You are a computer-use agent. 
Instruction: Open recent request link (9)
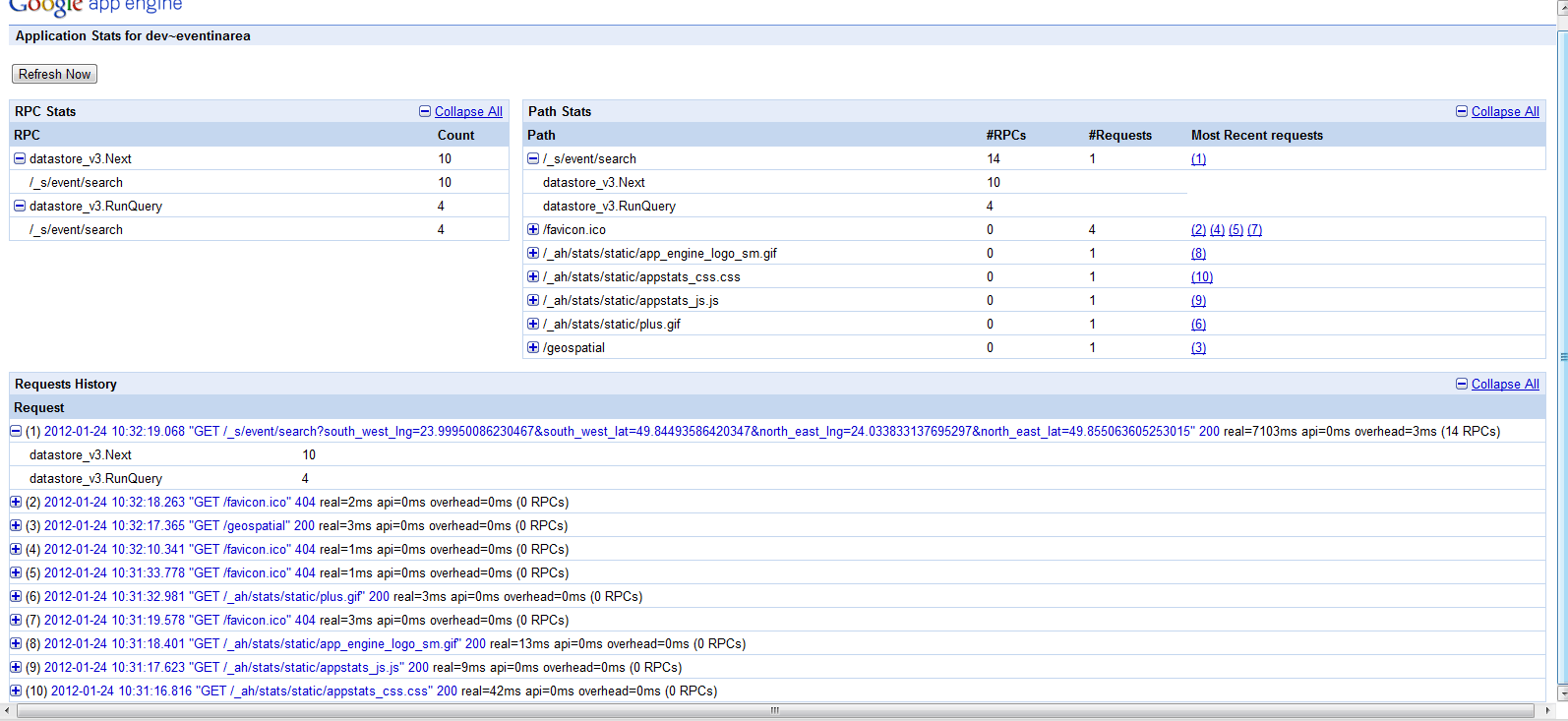point(1198,300)
